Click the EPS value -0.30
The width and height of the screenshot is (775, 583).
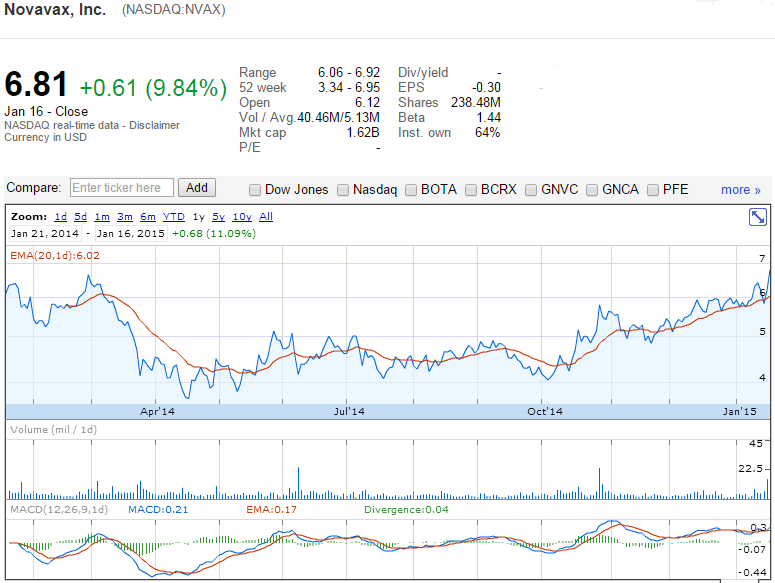click(486, 87)
